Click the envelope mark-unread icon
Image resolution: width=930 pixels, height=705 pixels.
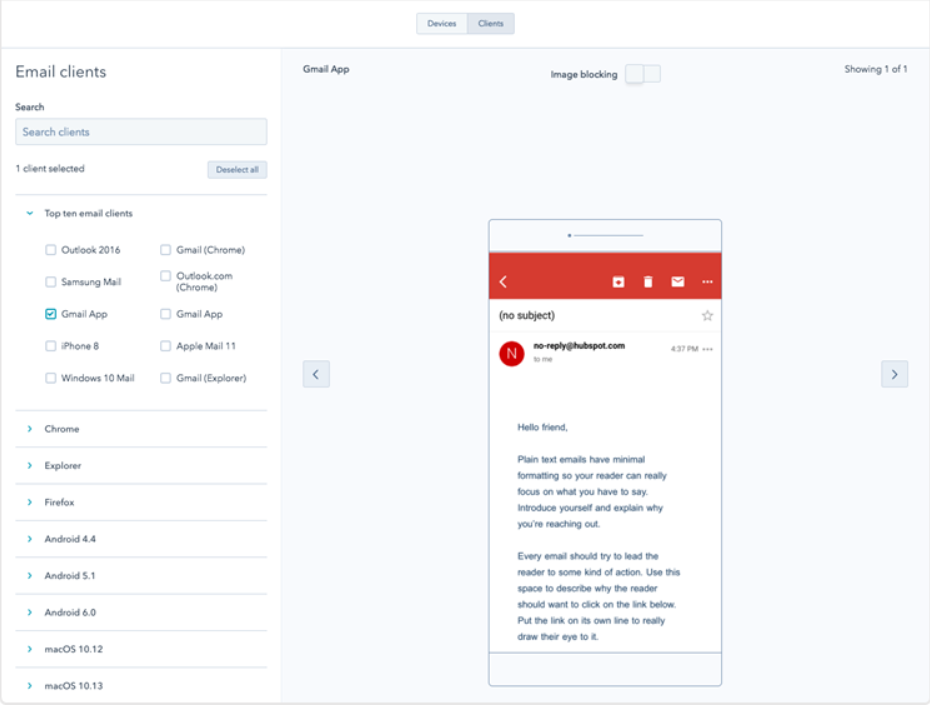(677, 282)
